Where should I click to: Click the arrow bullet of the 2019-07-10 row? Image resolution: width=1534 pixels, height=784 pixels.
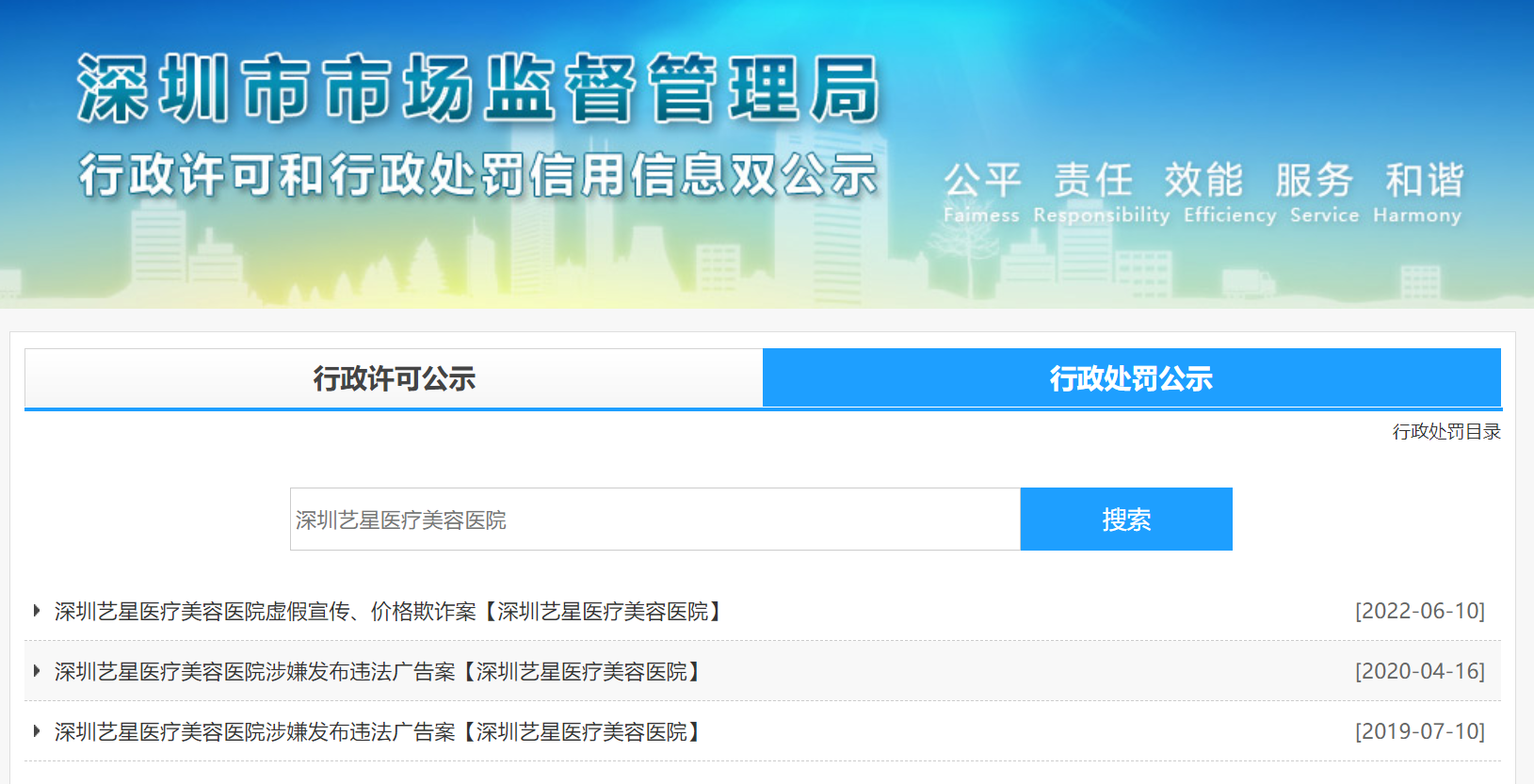(x=37, y=731)
